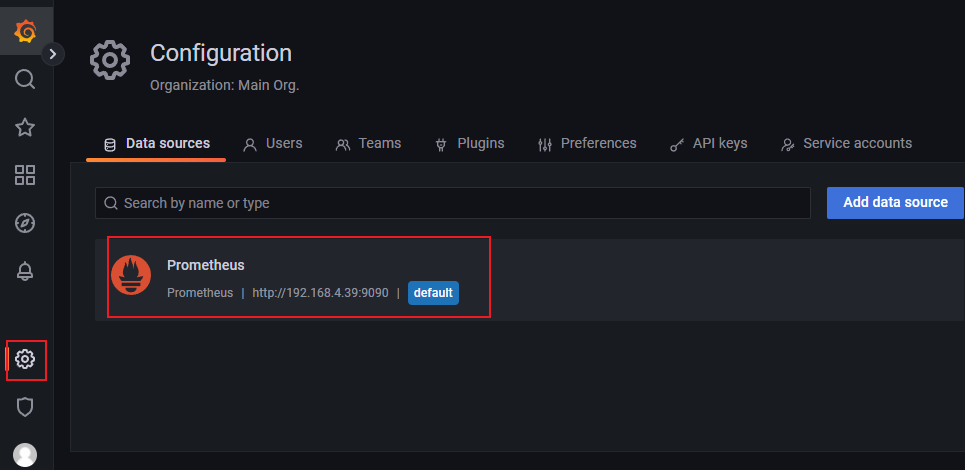This screenshot has width=965, height=470.
Task: Click the Configuration page title
Action: coord(221,54)
